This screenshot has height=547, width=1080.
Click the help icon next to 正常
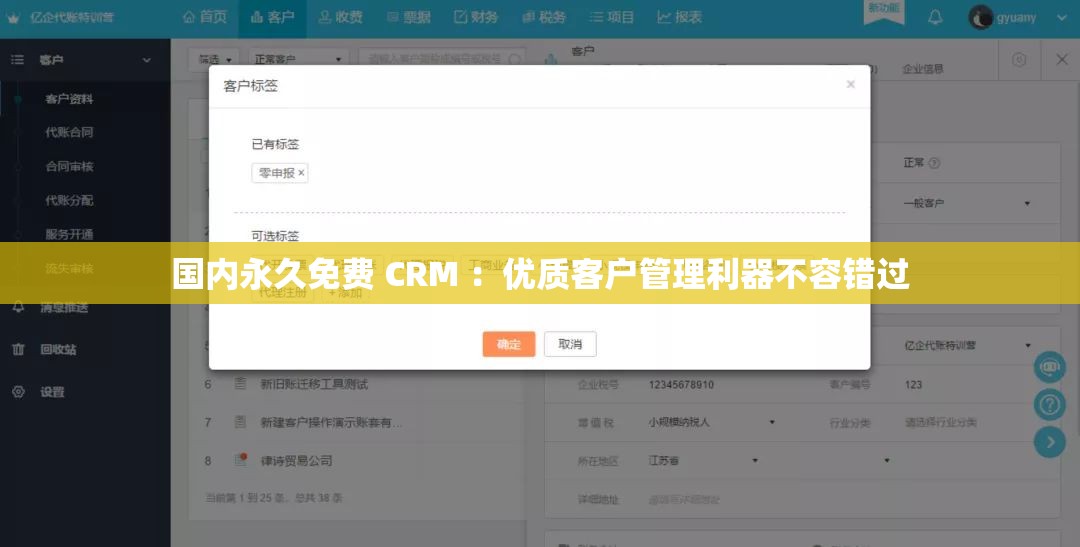coord(934,163)
